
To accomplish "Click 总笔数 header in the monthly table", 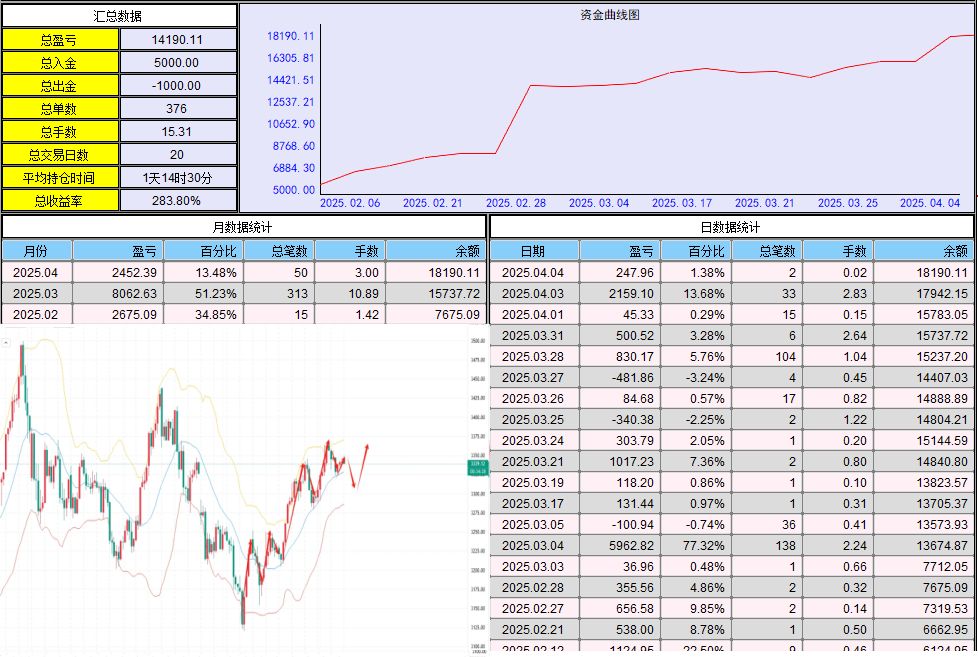I will [x=279, y=251].
